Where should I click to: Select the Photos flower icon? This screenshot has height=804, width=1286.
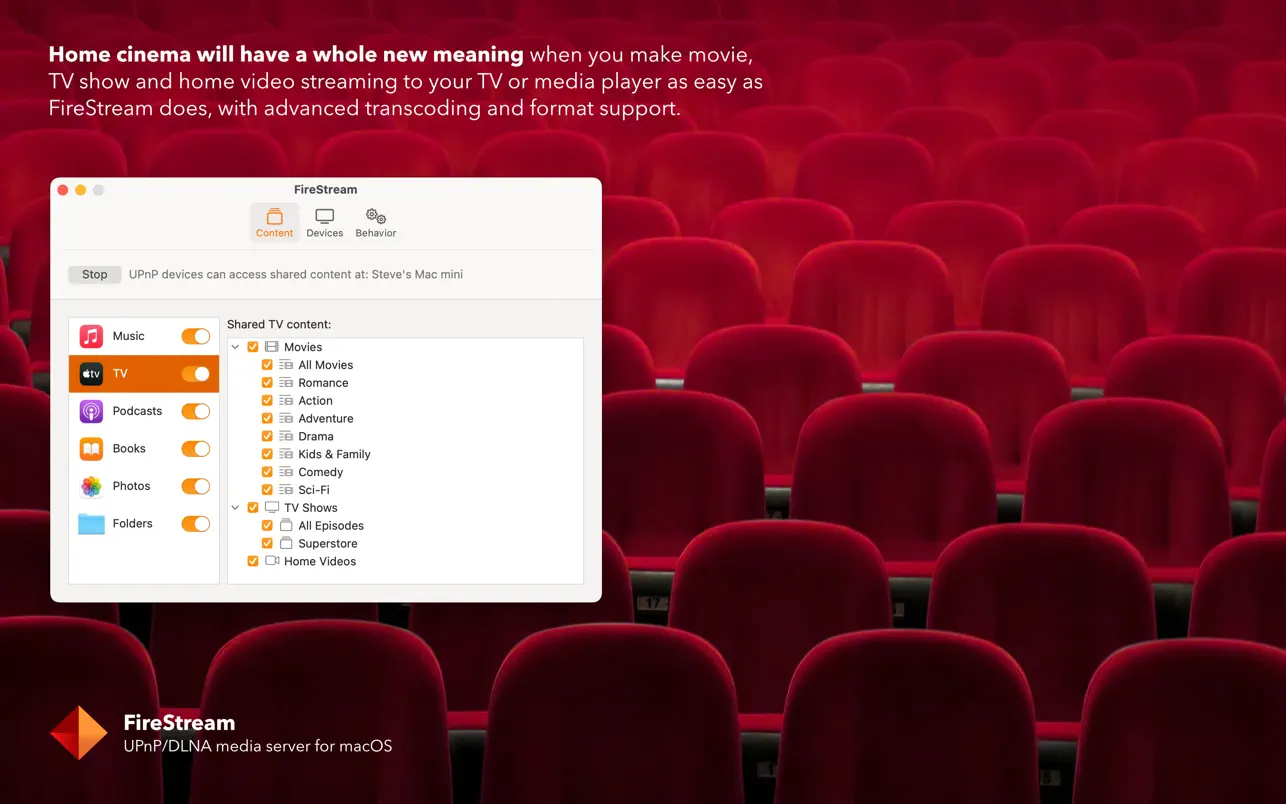(x=91, y=486)
